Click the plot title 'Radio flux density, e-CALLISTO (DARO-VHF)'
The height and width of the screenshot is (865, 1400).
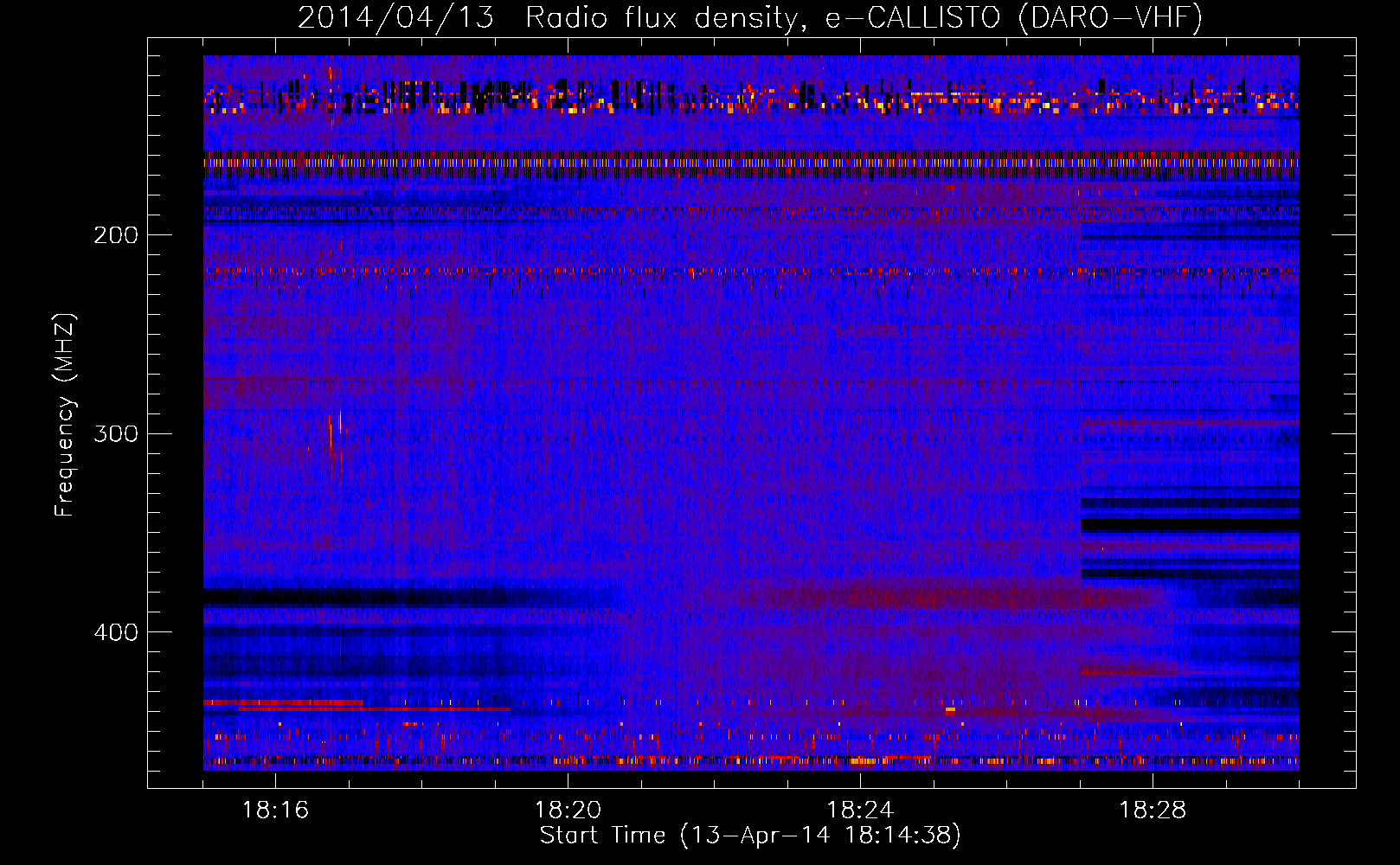pos(864,17)
